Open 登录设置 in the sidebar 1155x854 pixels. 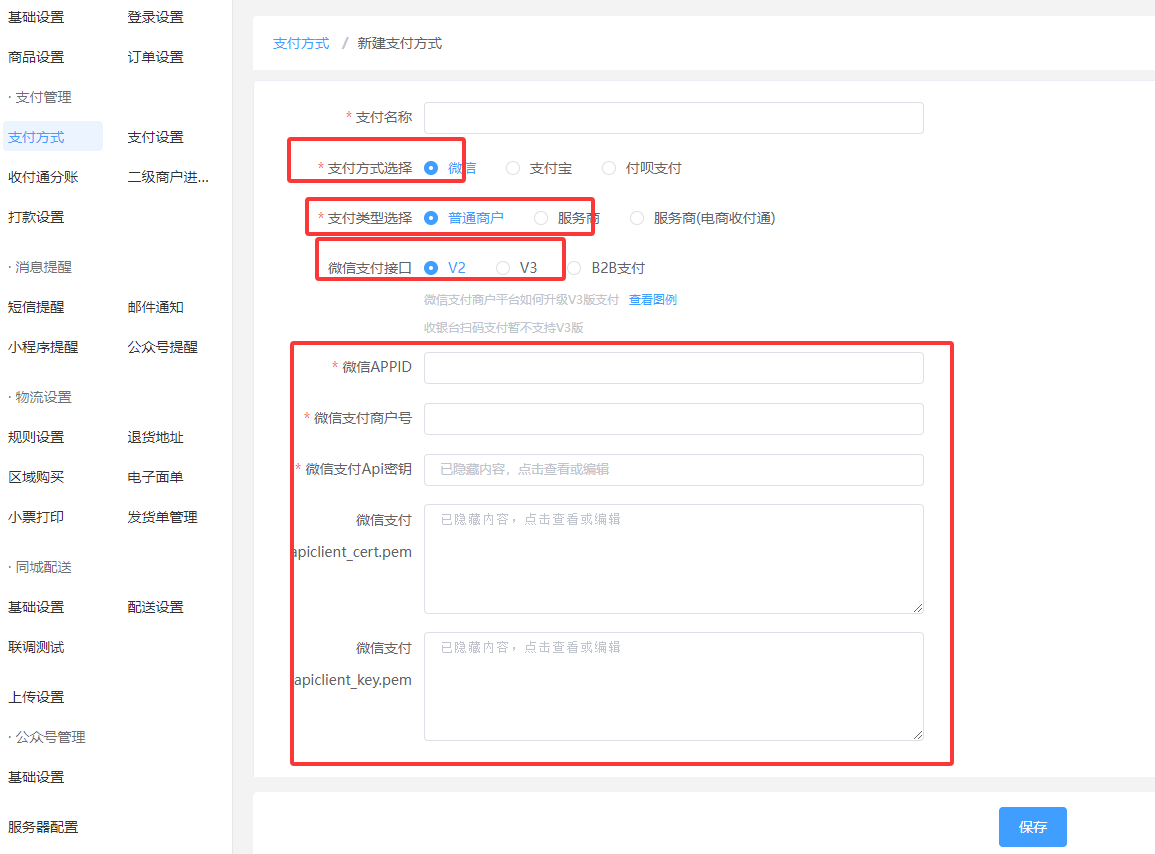(155, 17)
